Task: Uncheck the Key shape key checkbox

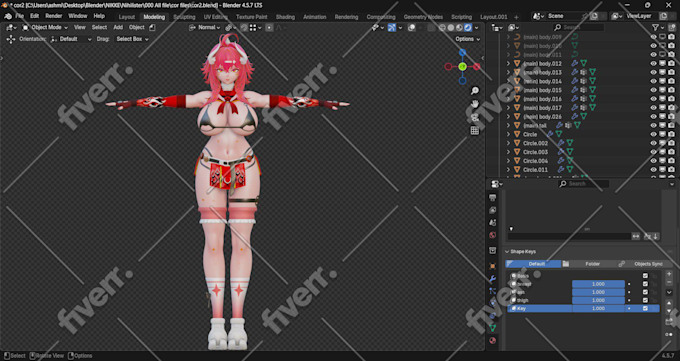Action: (645, 308)
